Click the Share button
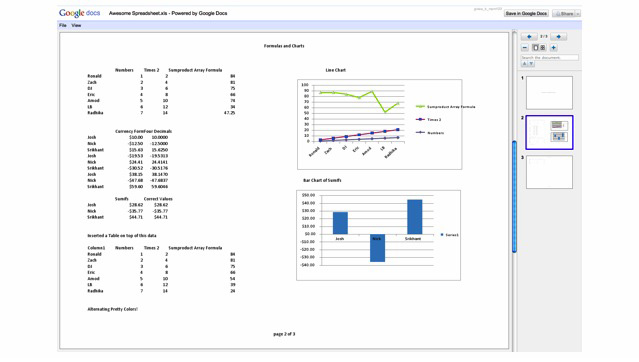 coord(564,14)
